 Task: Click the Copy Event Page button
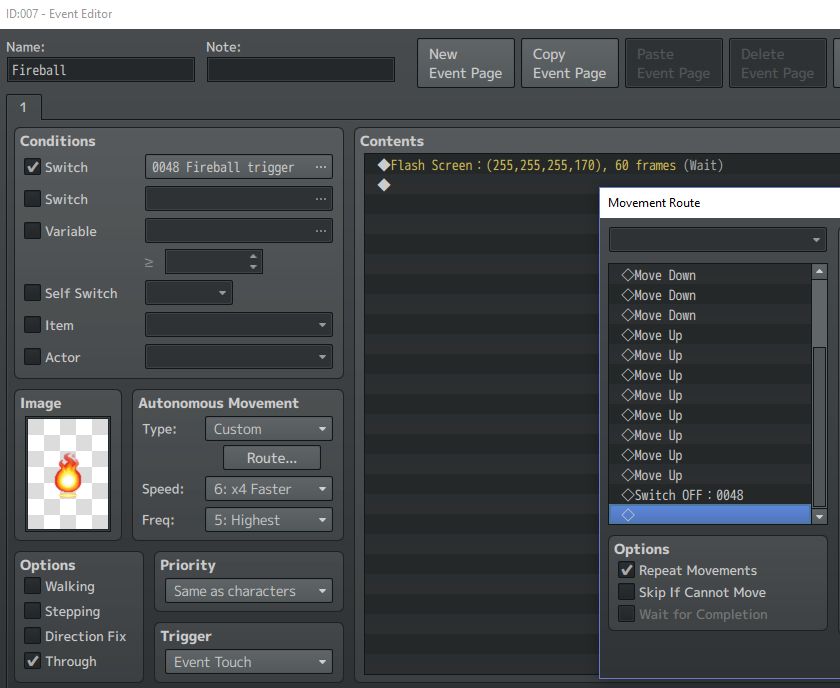point(569,63)
